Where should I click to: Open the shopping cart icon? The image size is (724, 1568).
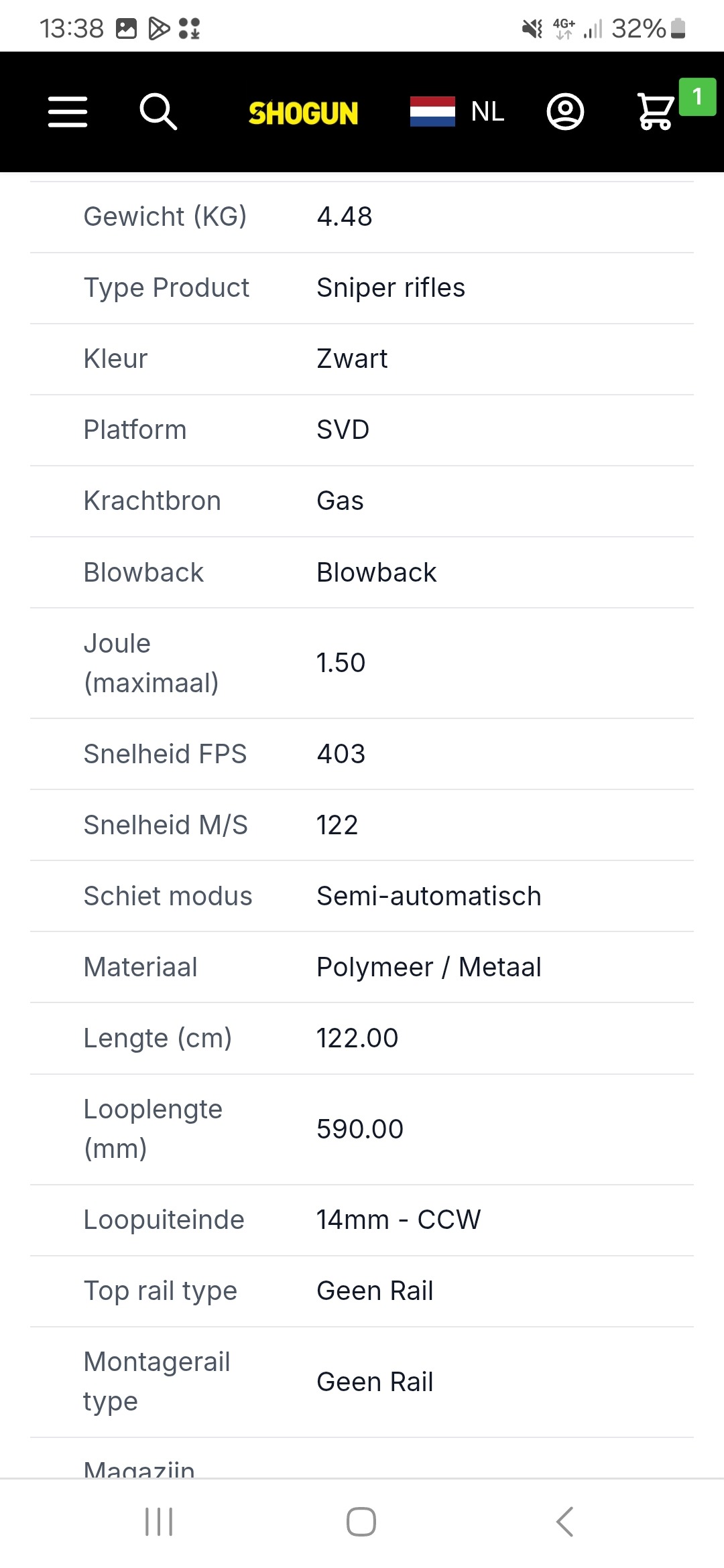tap(655, 111)
